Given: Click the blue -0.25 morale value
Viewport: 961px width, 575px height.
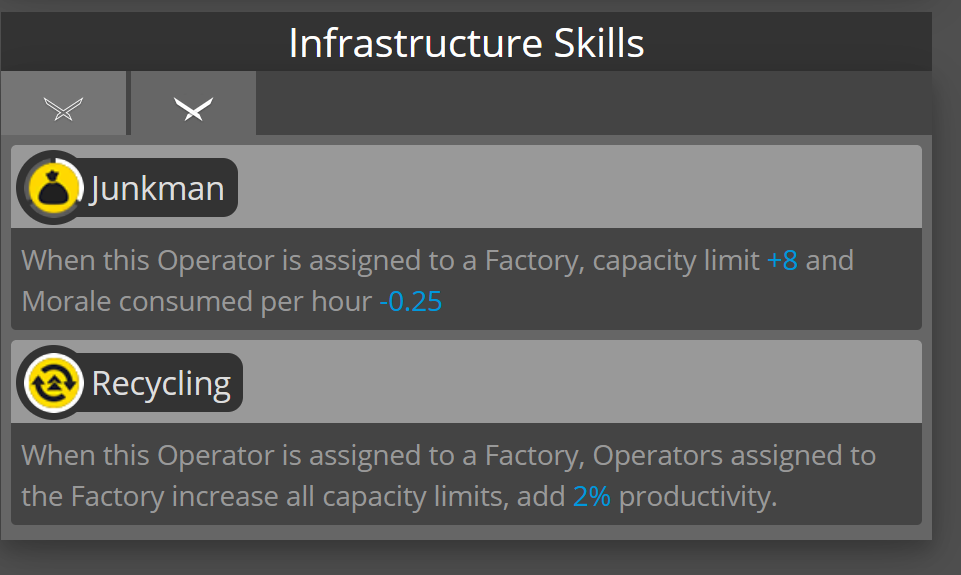Looking at the screenshot, I should [410, 301].
